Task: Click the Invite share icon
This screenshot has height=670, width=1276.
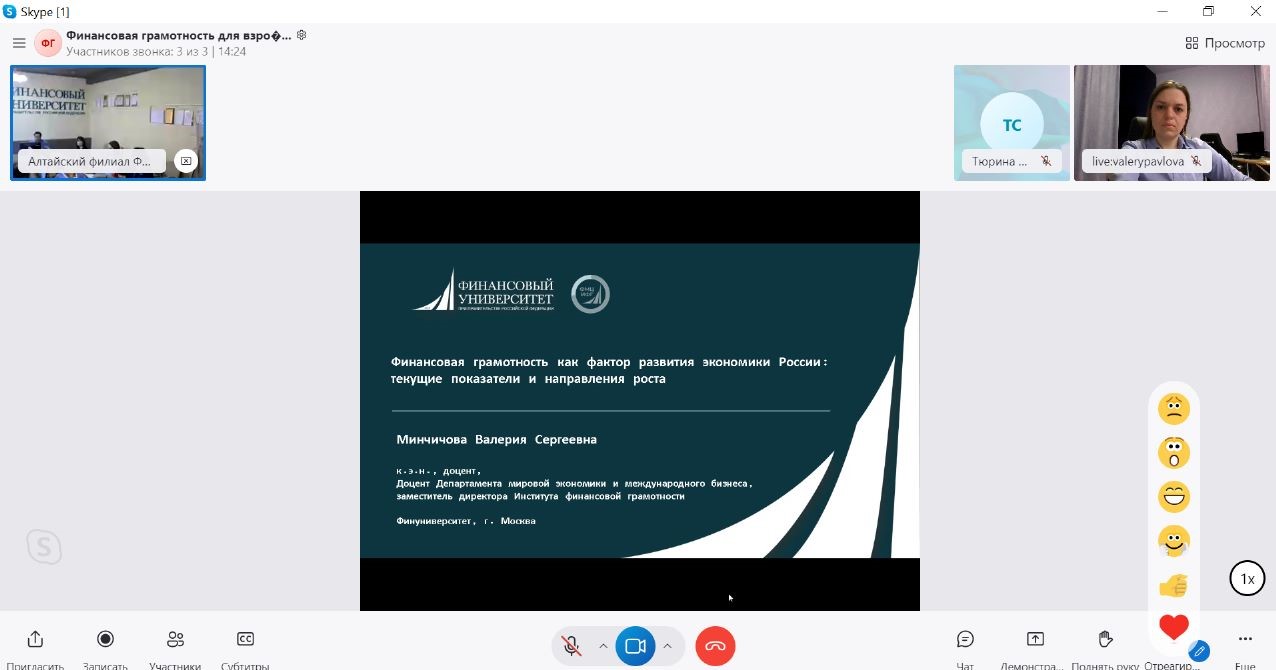Action: pos(35,640)
